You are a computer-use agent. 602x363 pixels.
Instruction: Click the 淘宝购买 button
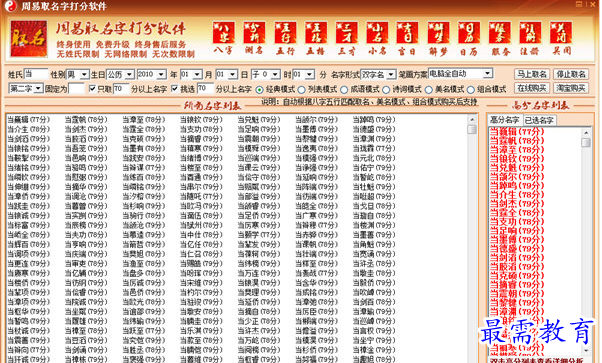(571, 88)
